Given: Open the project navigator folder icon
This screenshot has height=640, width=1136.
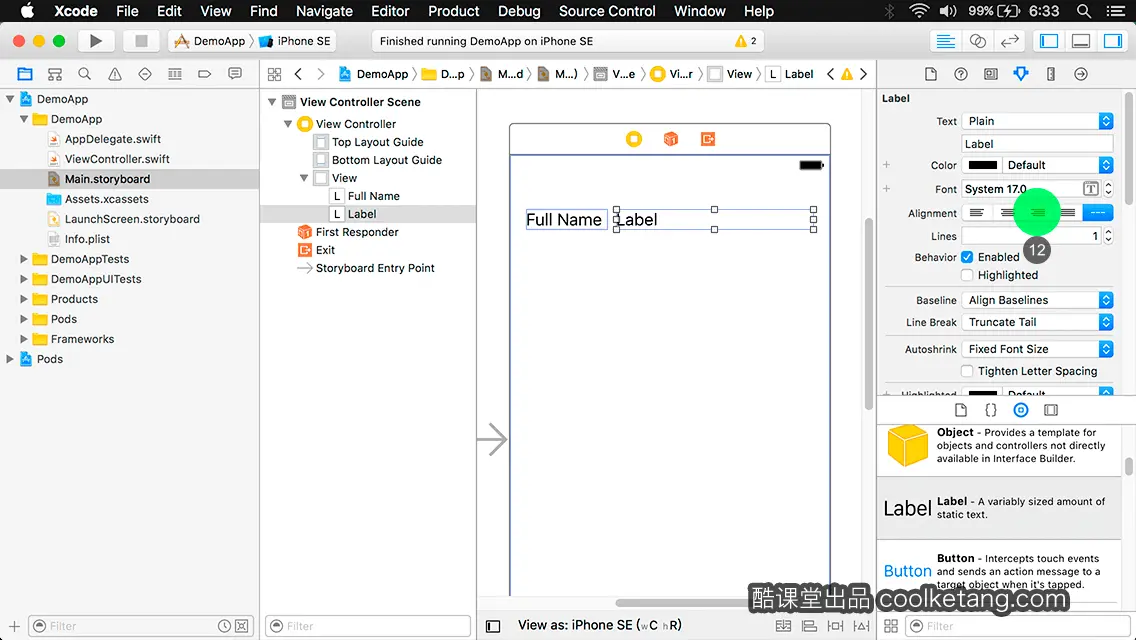Looking at the screenshot, I should tap(25, 74).
